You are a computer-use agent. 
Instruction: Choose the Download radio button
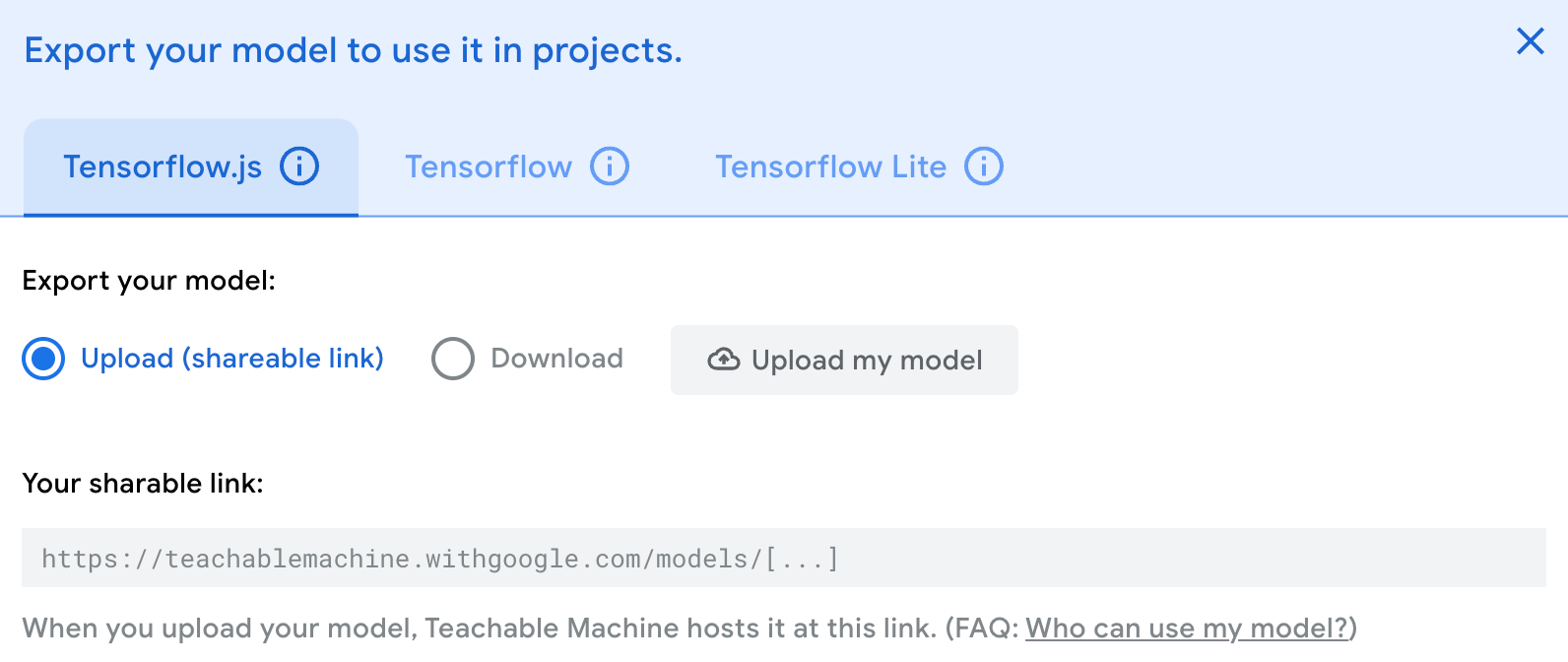[453, 359]
